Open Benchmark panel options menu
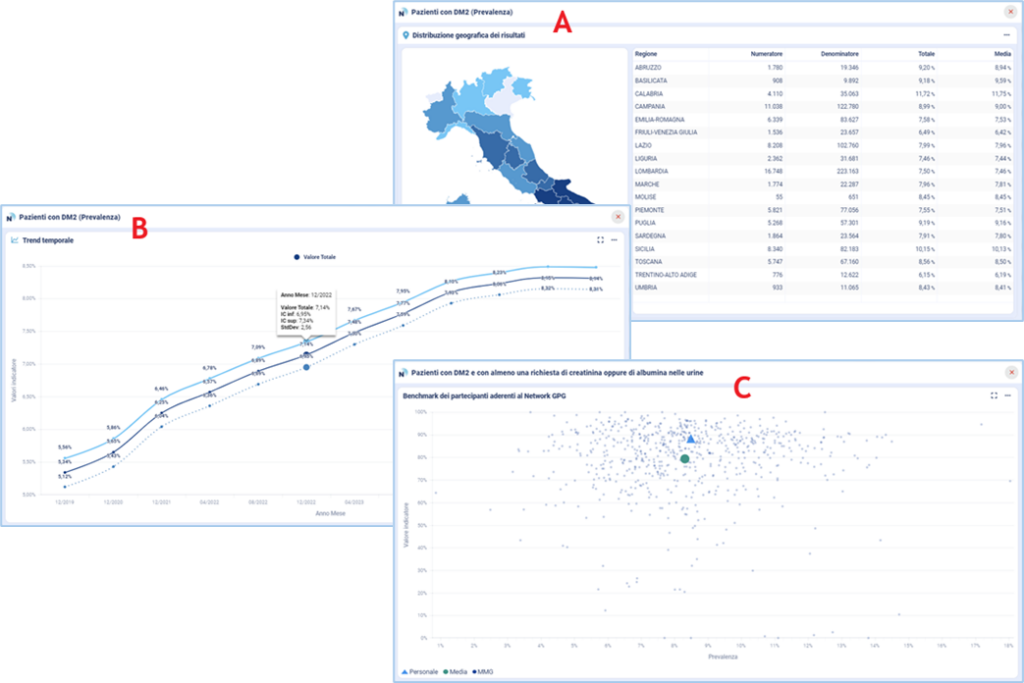The width and height of the screenshot is (1024, 683). [1007, 396]
